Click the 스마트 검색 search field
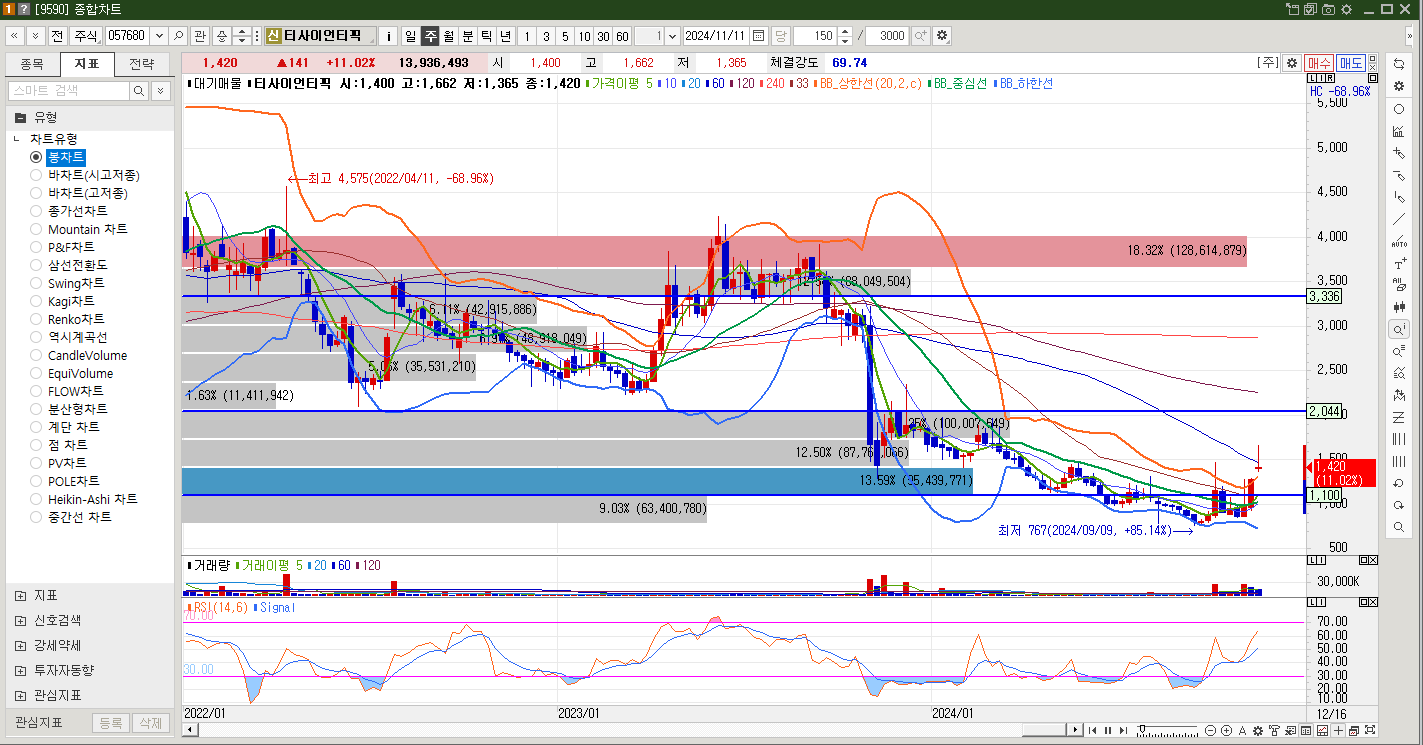This screenshot has height=745, width=1423. (69, 91)
